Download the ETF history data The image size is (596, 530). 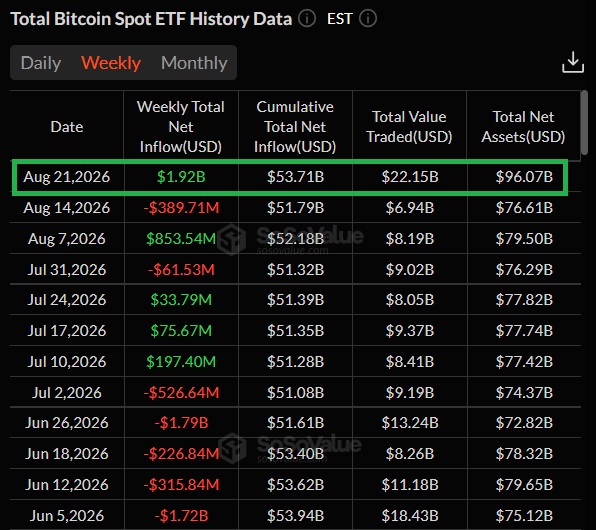pos(573,62)
